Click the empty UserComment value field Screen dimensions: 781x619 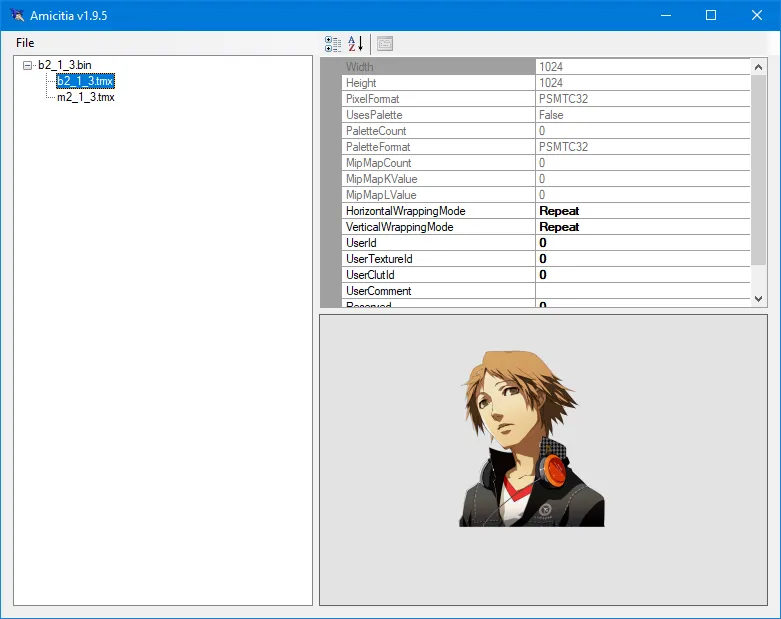click(643, 291)
